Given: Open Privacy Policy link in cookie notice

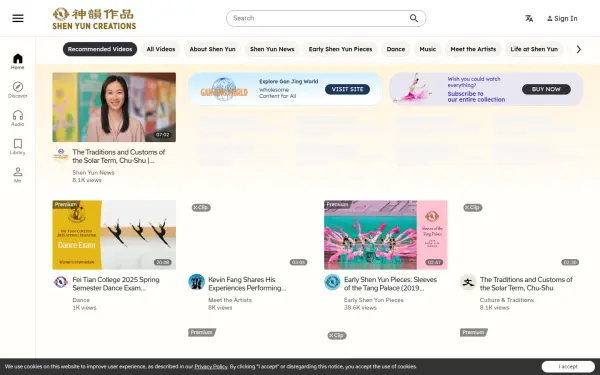Looking at the screenshot, I should (x=211, y=367).
